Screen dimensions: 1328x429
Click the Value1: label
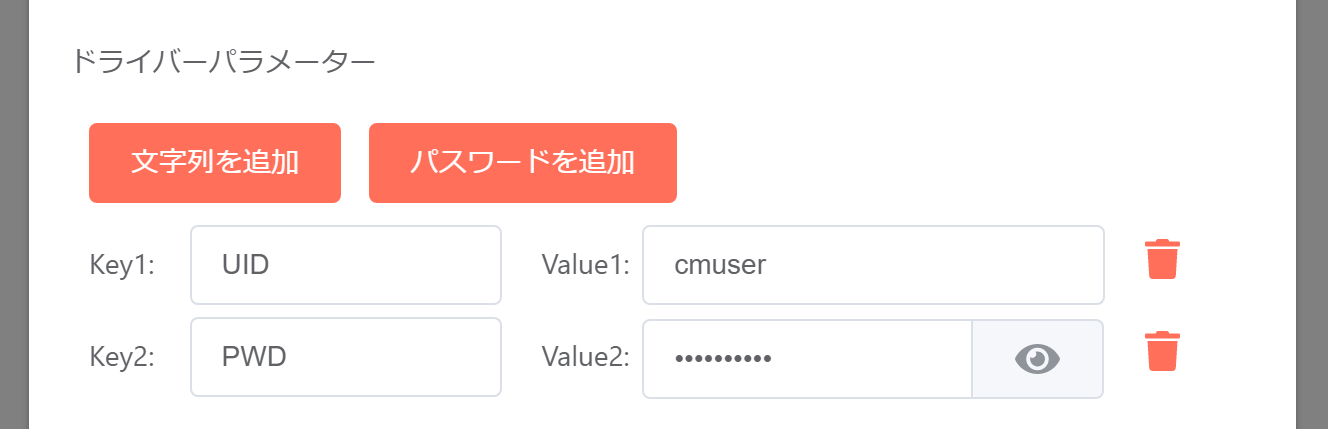585,265
